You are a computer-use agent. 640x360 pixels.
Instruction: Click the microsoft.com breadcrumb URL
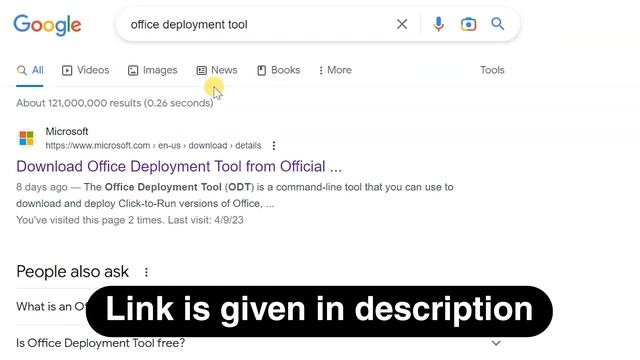pyautogui.click(x=153, y=146)
